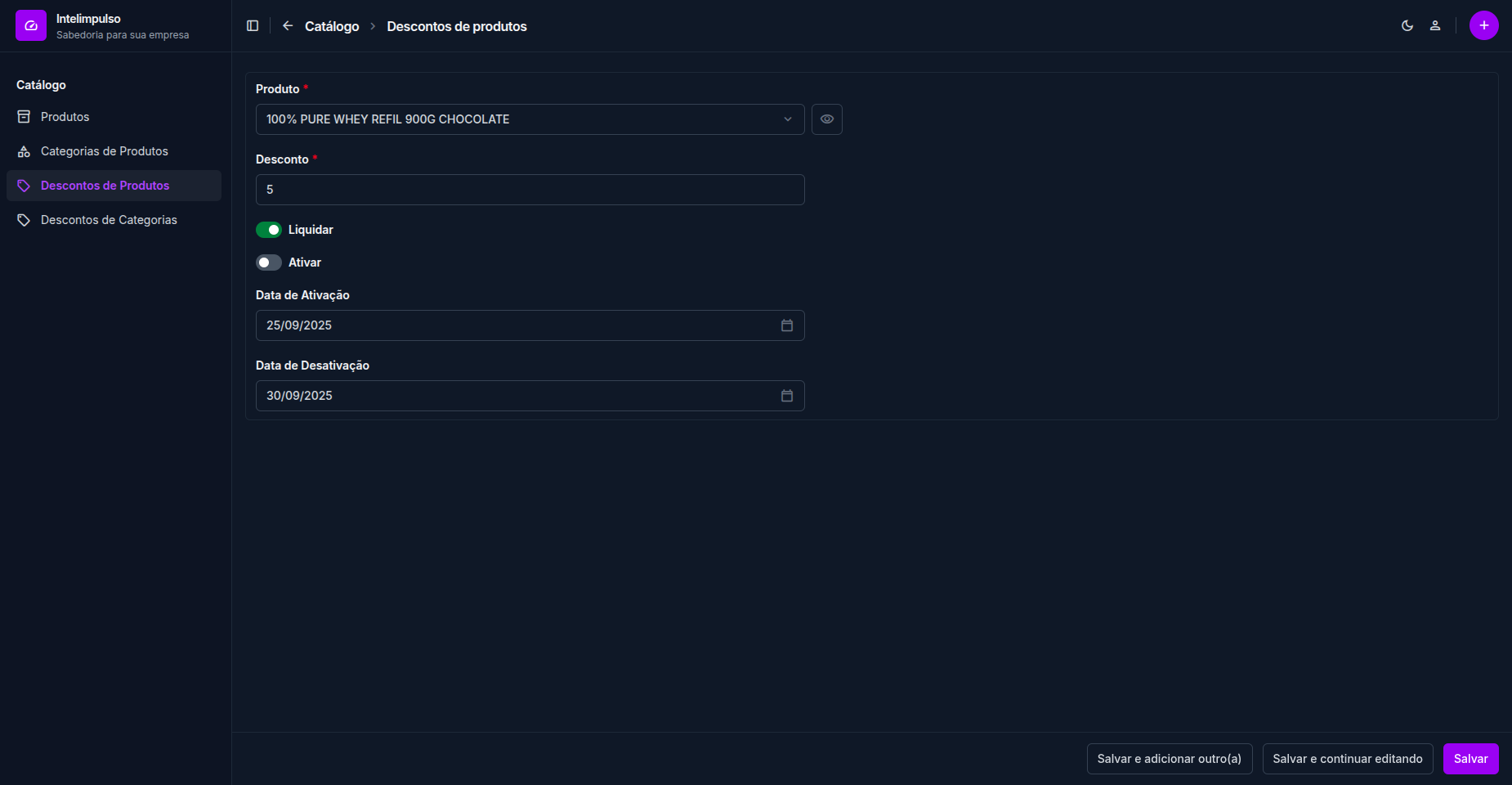This screenshot has width=1512, height=785.
Task: Click the Catálogo breadcrumb link
Action: pyautogui.click(x=332, y=26)
